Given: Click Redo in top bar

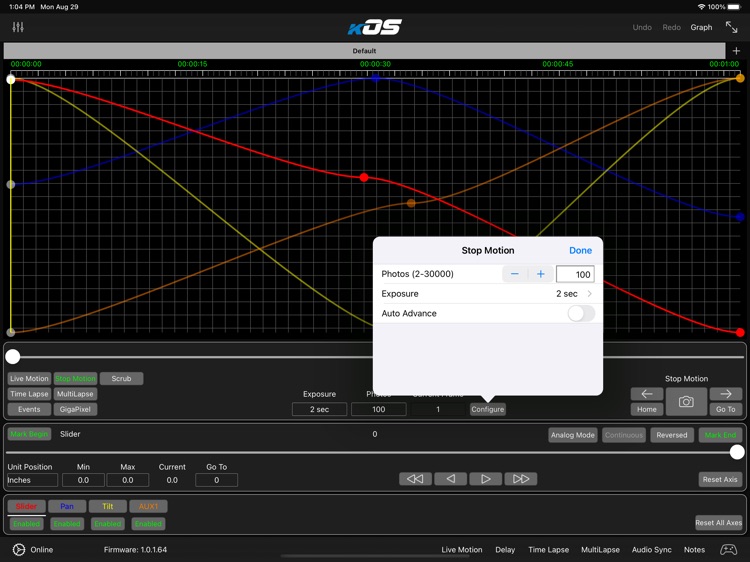Looking at the screenshot, I should [672, 27].
